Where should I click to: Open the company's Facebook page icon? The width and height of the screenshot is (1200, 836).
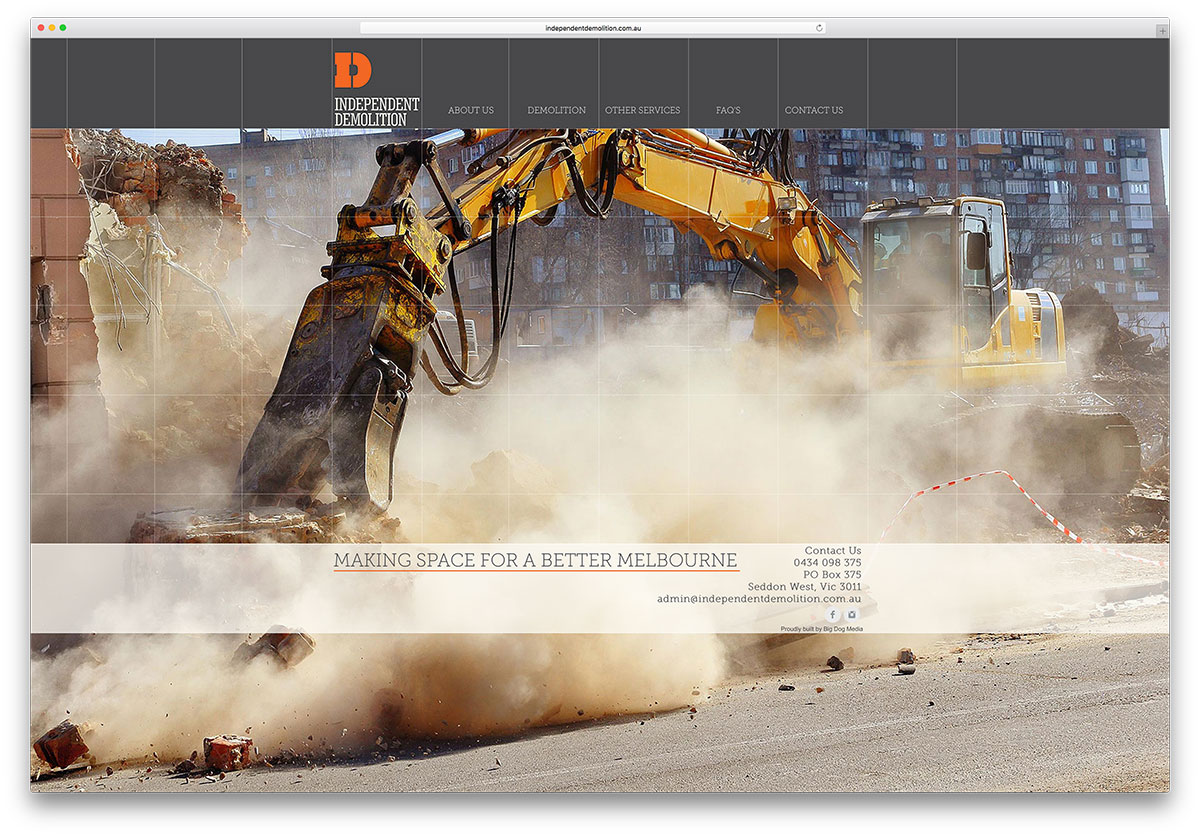pos(832,614)
